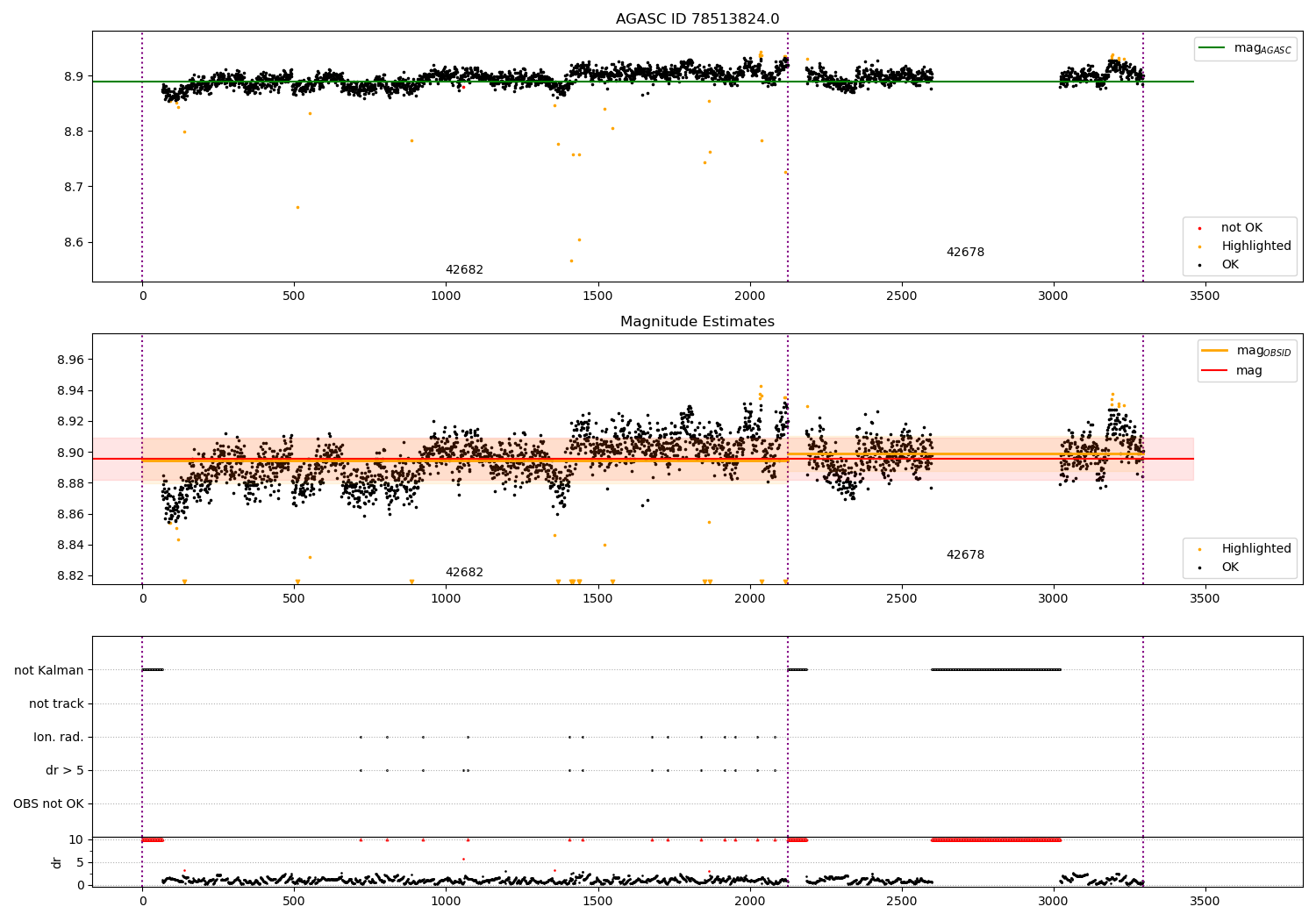The height and width of the screenshot is (921, 1316).
Task: Click the 2500 x-axis tick in top plot
Action: [901, 296]
